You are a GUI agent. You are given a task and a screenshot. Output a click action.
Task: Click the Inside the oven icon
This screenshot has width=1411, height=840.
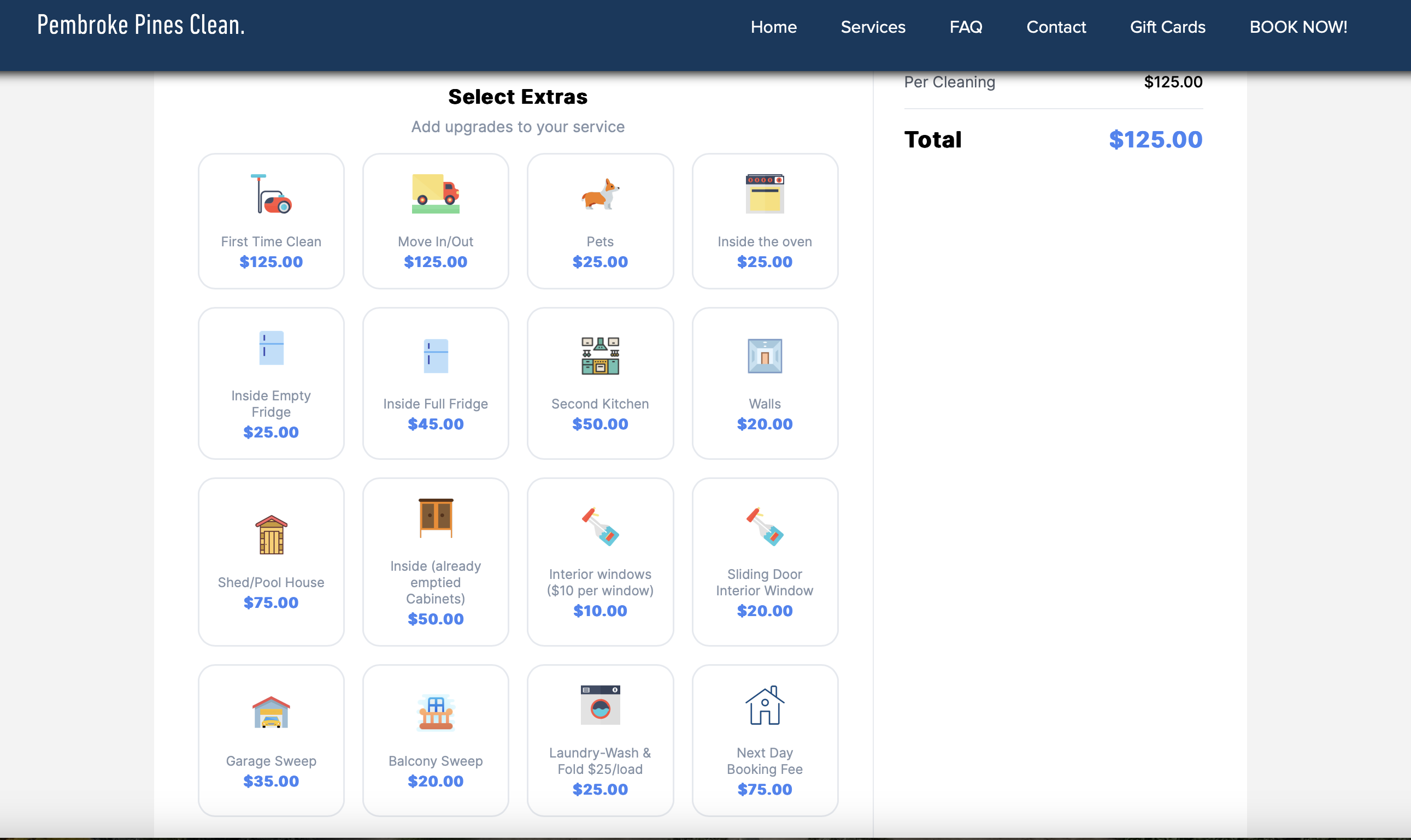tap(765, 193)
